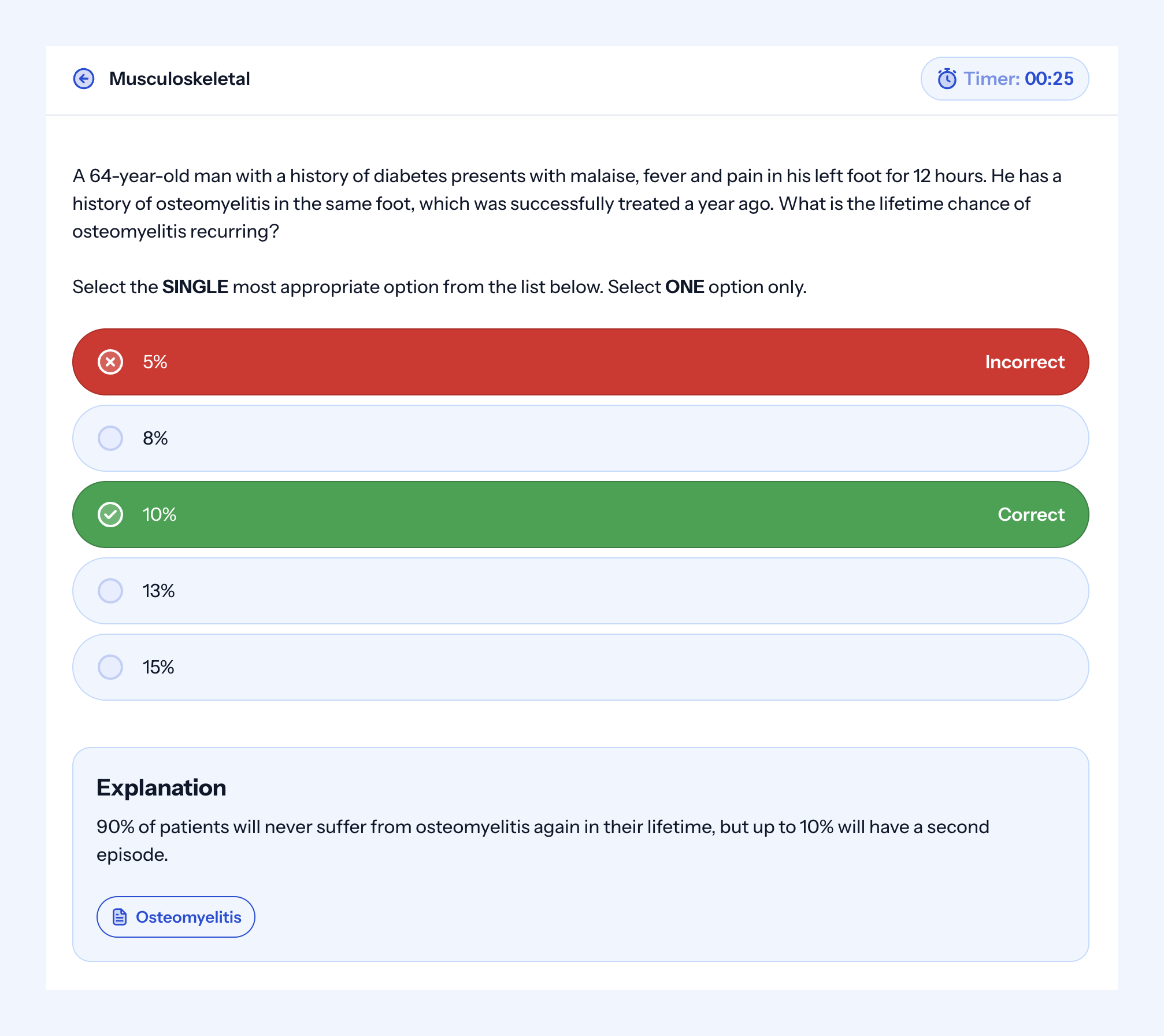The height and width of the screenshot is (1036, 1164).
Task: Click the explanation paragraph about 90% of patients
Action: [543, 841]
